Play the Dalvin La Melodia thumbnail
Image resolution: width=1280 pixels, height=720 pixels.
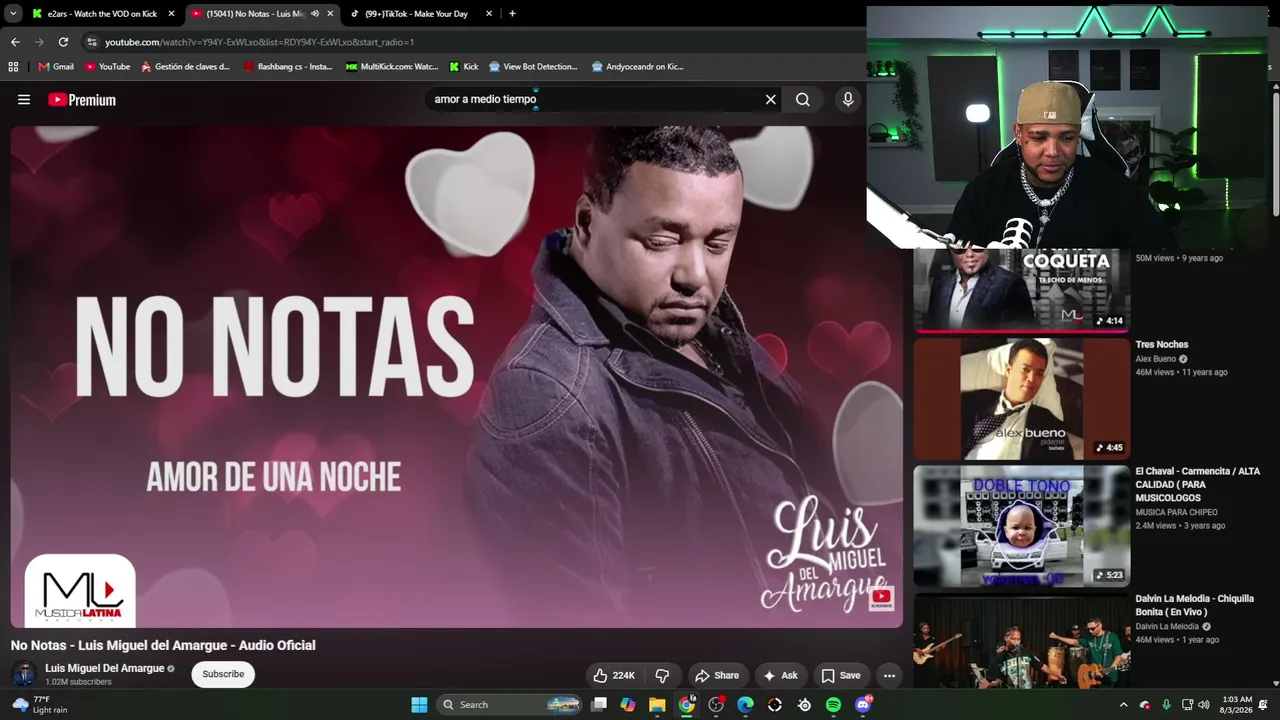click(x=1021, y=641)
